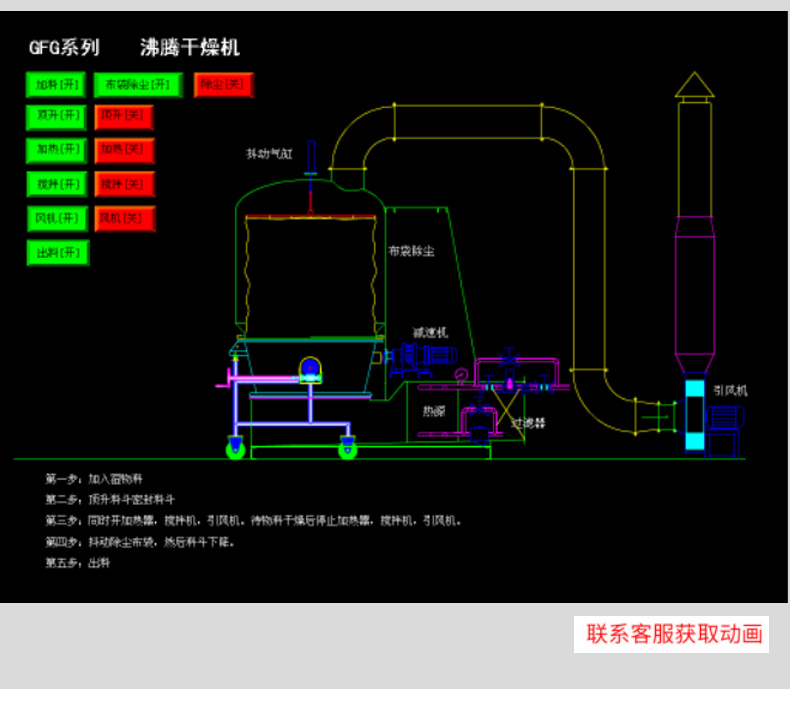The height and width of the screenshot is (710, 790).
Task: Turn off dust removal with 除尘[关]
Action: tap(223, 85)
